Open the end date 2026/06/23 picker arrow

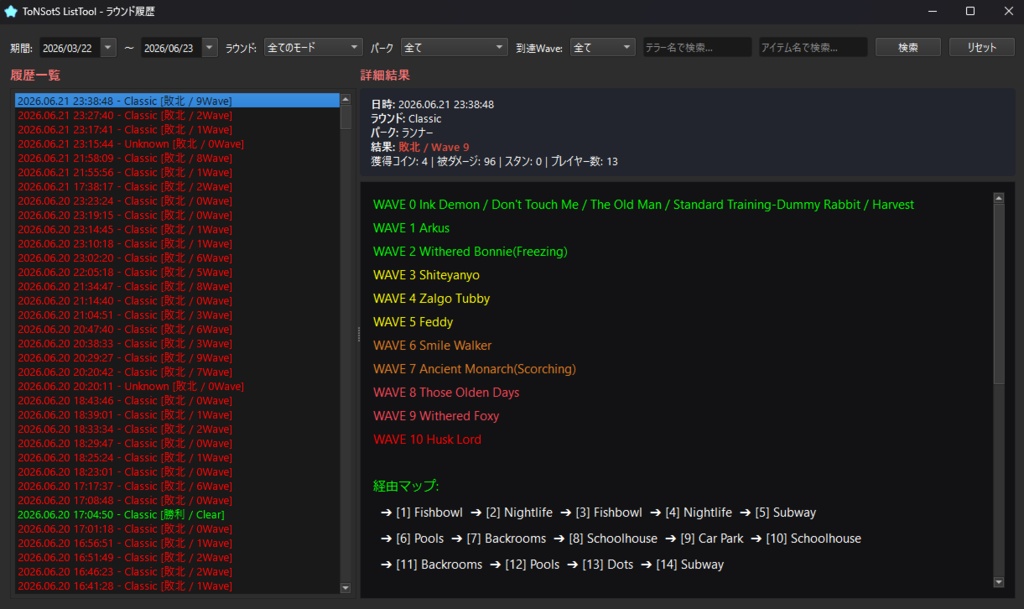click(210, 48)
